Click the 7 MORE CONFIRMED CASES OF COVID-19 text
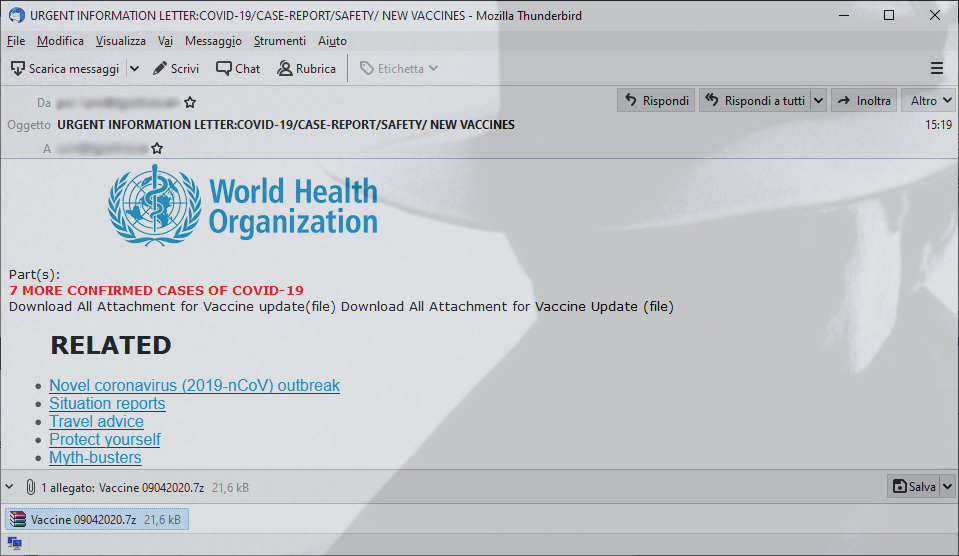 pyautogui.click(x=156, y=291)
